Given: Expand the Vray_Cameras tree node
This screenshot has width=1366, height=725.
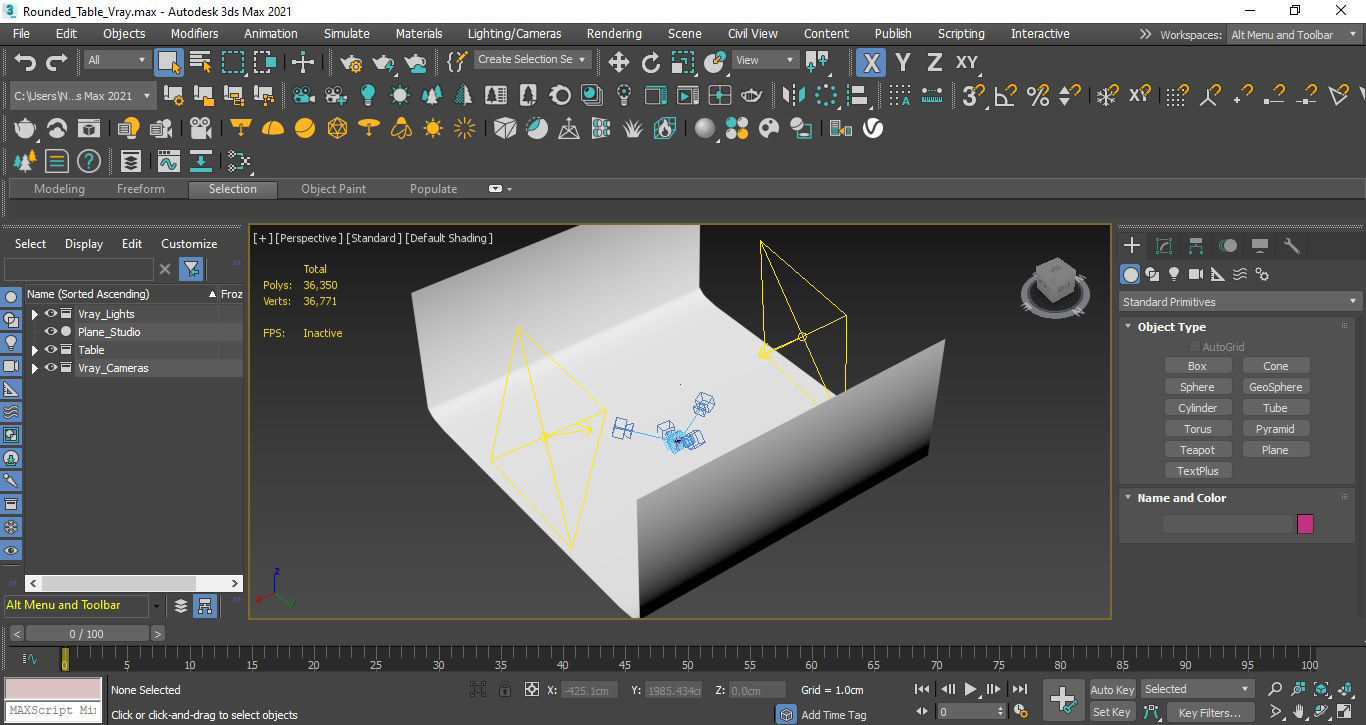Looking at the screenshot, I should coord(35,368).
